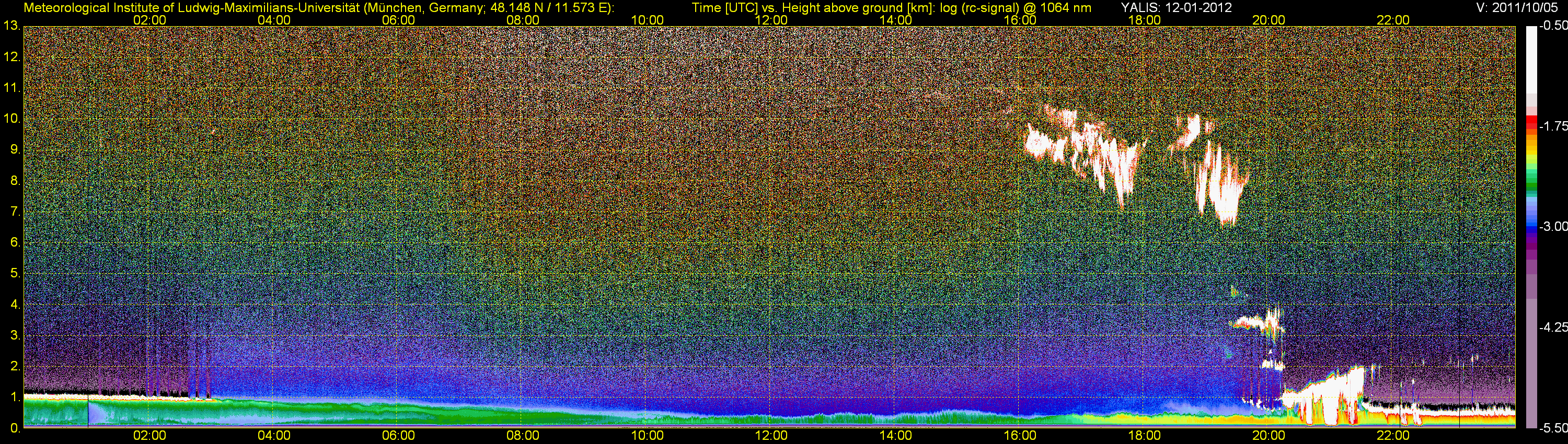Select the 20:00 label on the bottom time axis

tap(1269, 436)
